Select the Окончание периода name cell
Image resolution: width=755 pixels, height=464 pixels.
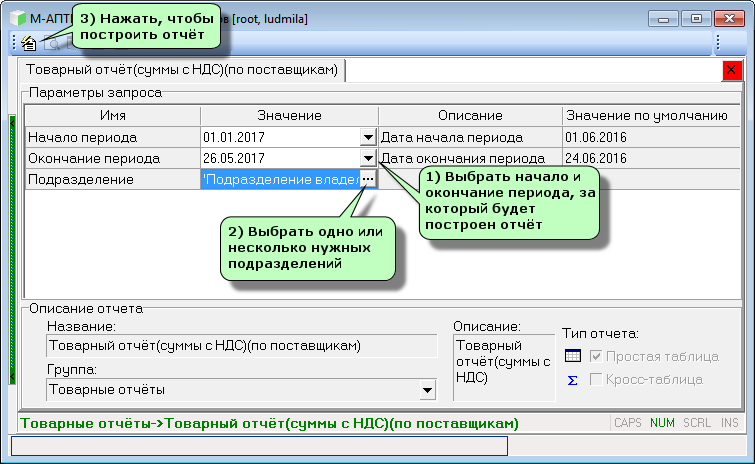[x=113, y=158]
